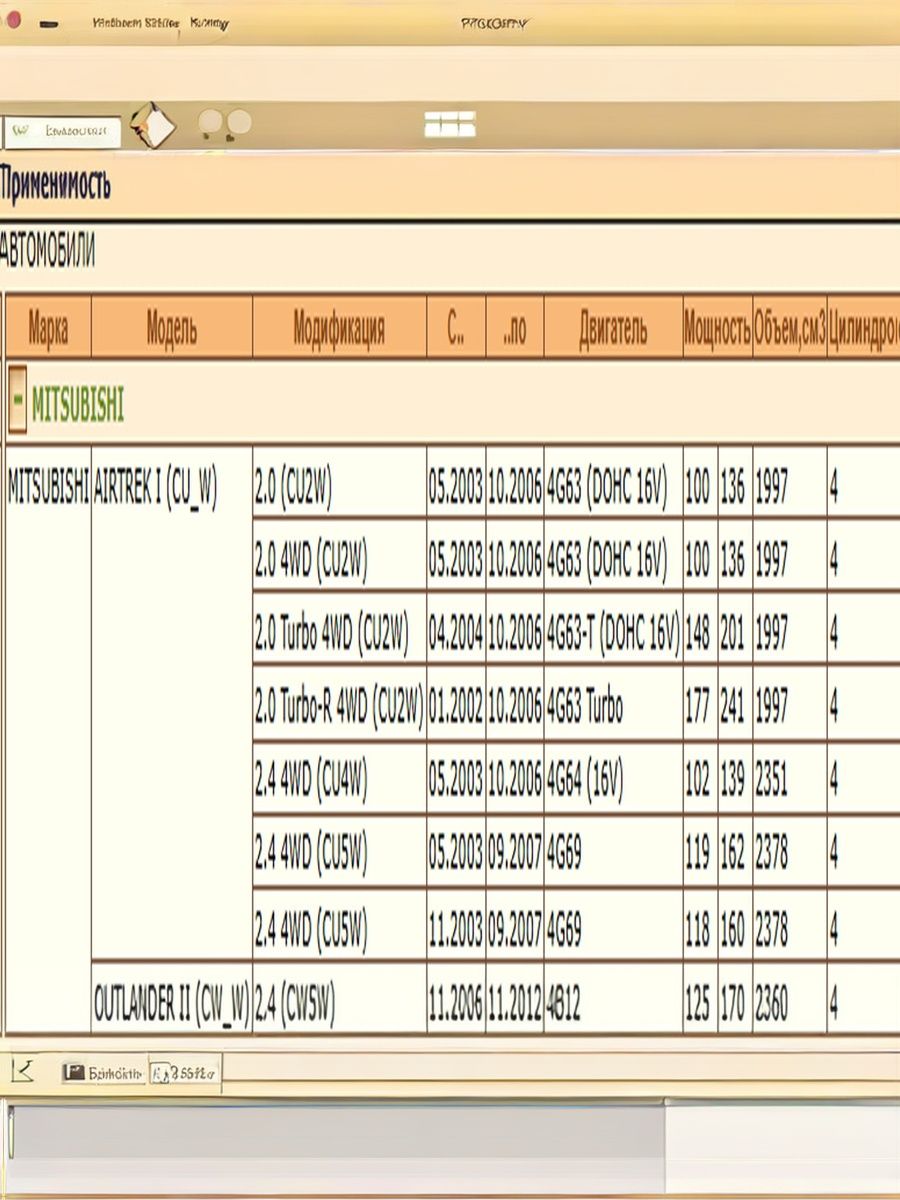Click the dash button in the title bar
Image resolution: width=900 pixels, height=1200 pixels.
pyautogui.click(x=46, y=23)
